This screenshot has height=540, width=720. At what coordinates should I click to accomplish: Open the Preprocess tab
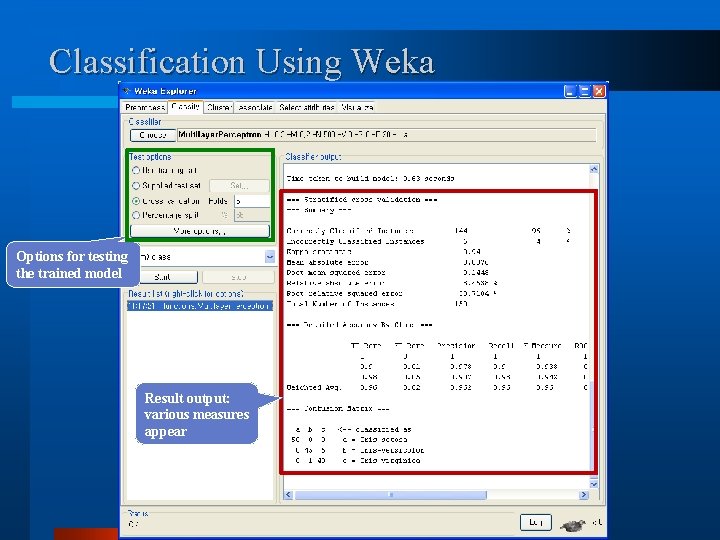144,107
